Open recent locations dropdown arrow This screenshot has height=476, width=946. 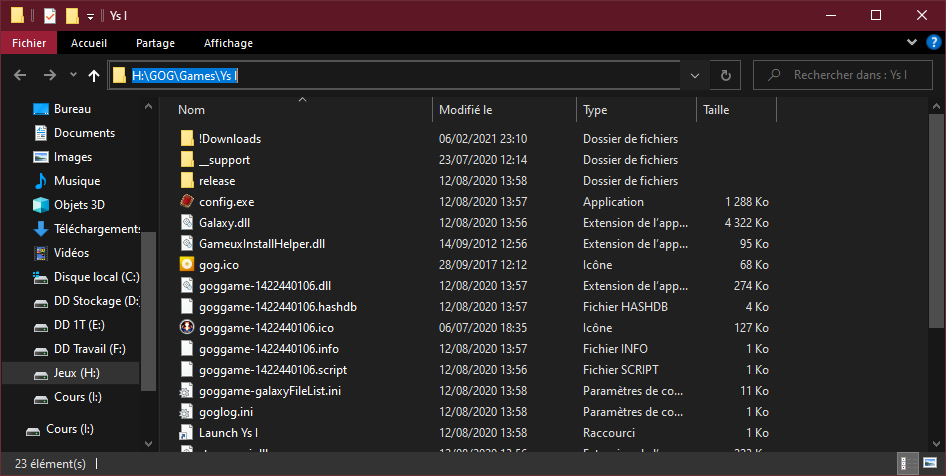73,75
